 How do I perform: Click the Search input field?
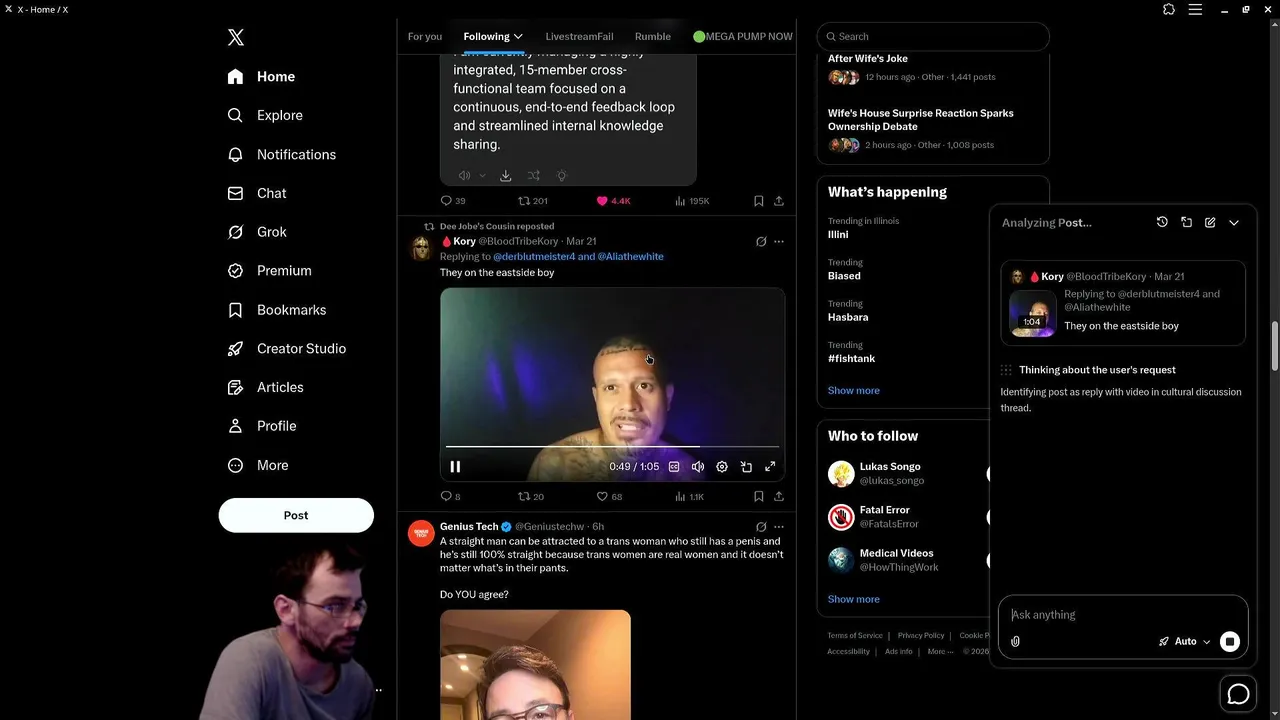[x=933, y=36]
